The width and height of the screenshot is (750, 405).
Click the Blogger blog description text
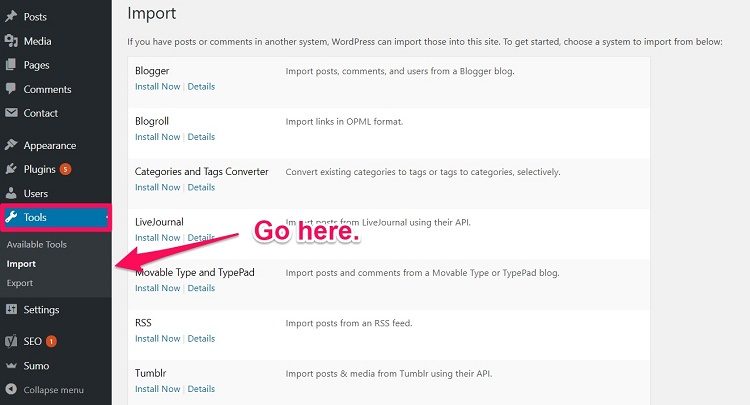400,71
